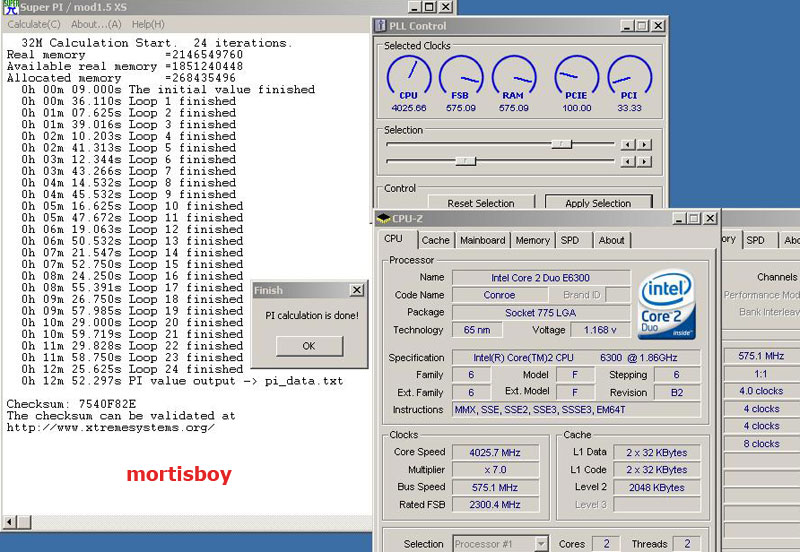Viewport: 800px width, 552px height.
Task: Click the Level 2 cache value 2048 KBytes
Action: click(657, 488)
